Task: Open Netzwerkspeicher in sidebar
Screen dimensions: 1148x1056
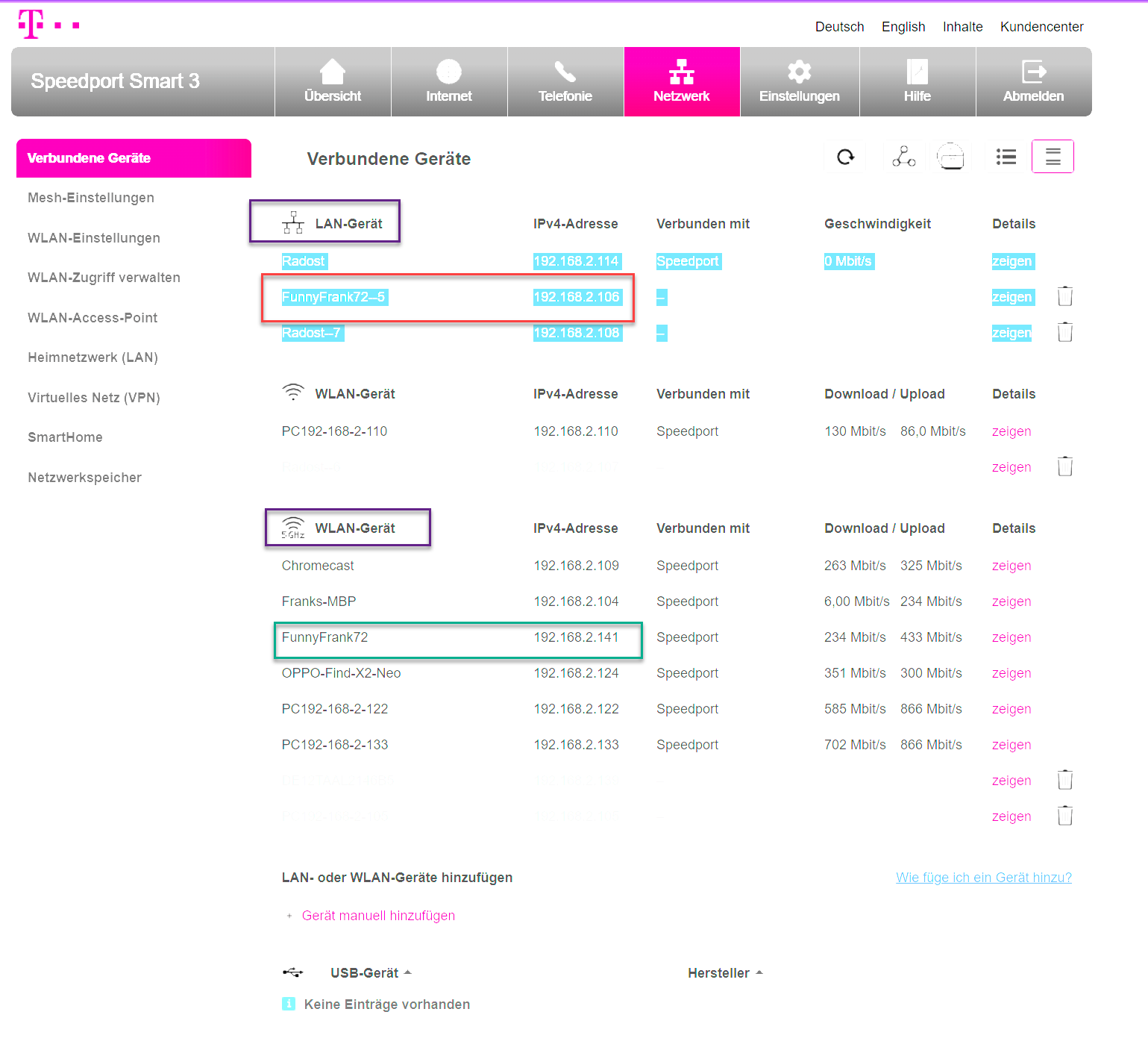Action: pyautogui.click(x=84, y=478)
